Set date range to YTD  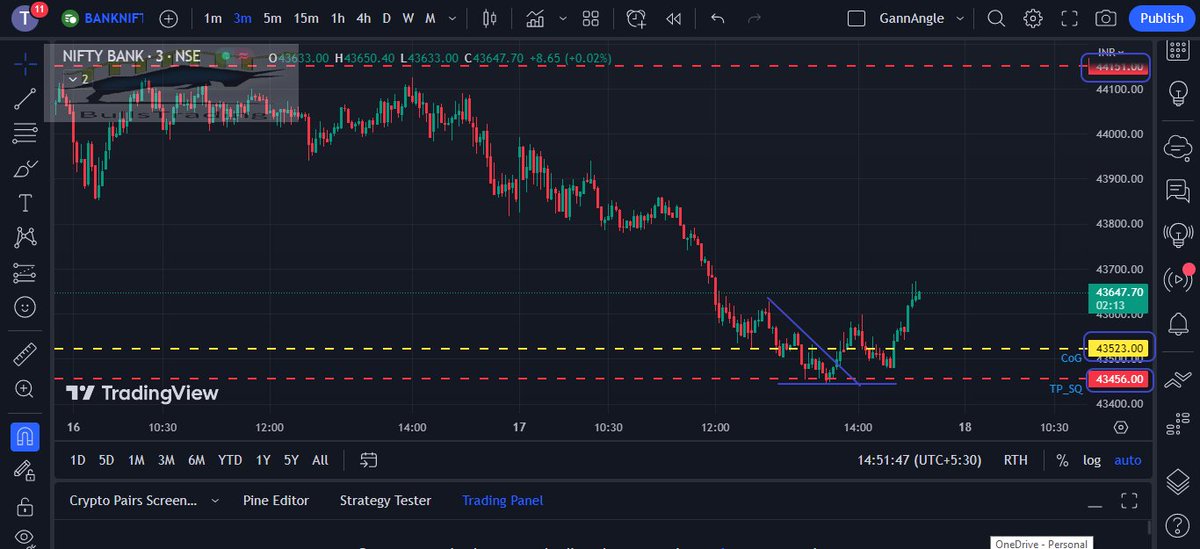pos(230,460)
